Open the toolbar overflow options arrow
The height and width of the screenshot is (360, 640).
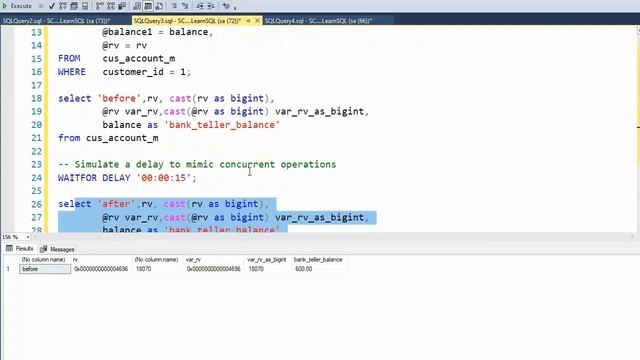click(235, 7)
